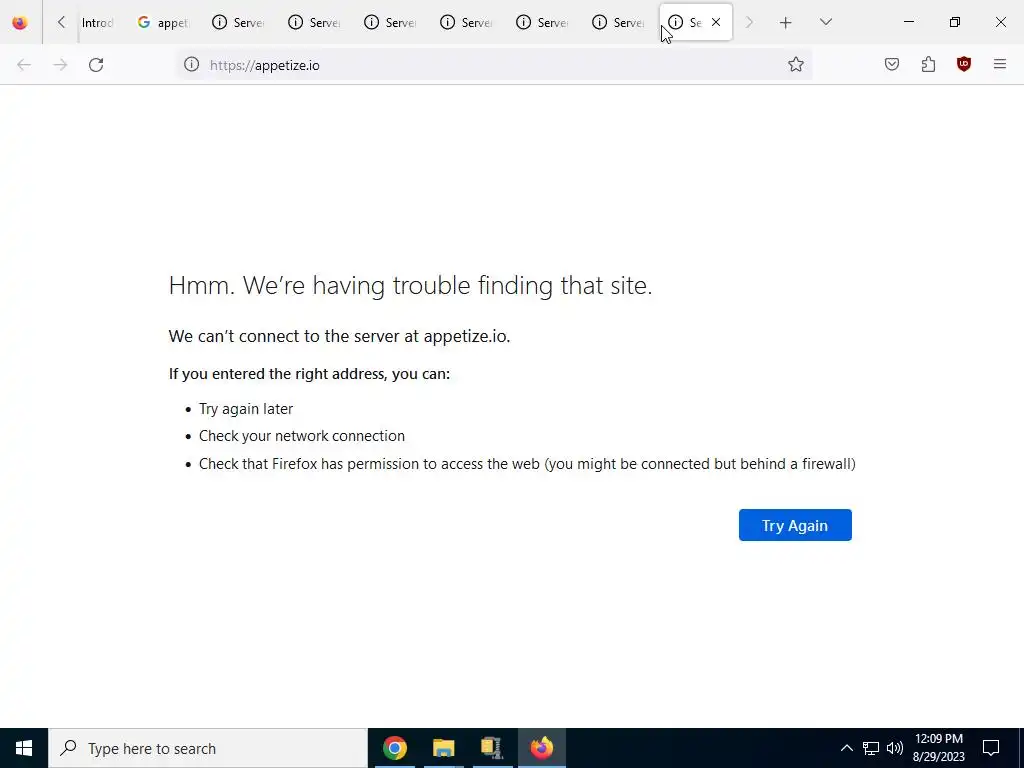
Task: Close the active Se tab
Action: 716,22
